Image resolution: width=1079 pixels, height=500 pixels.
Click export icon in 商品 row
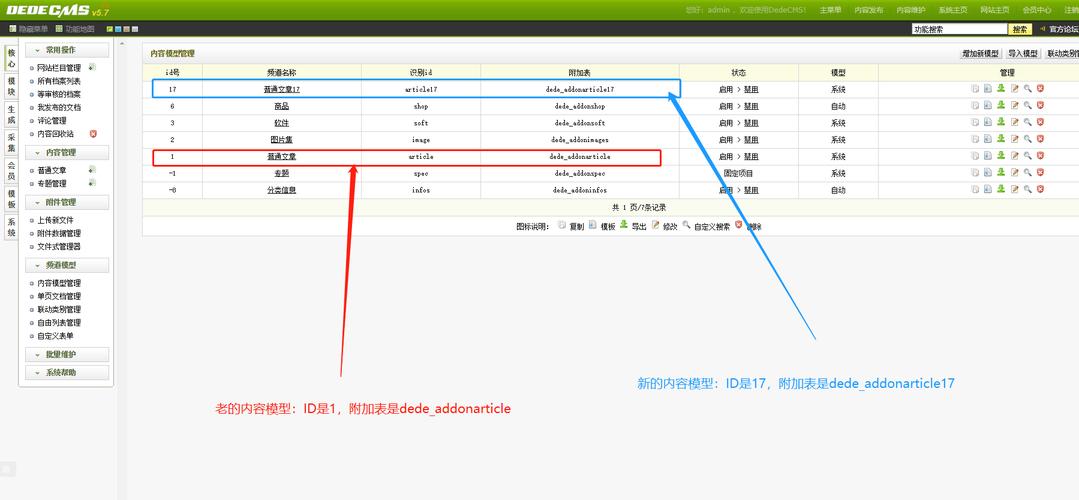(x=1001, y=105)
